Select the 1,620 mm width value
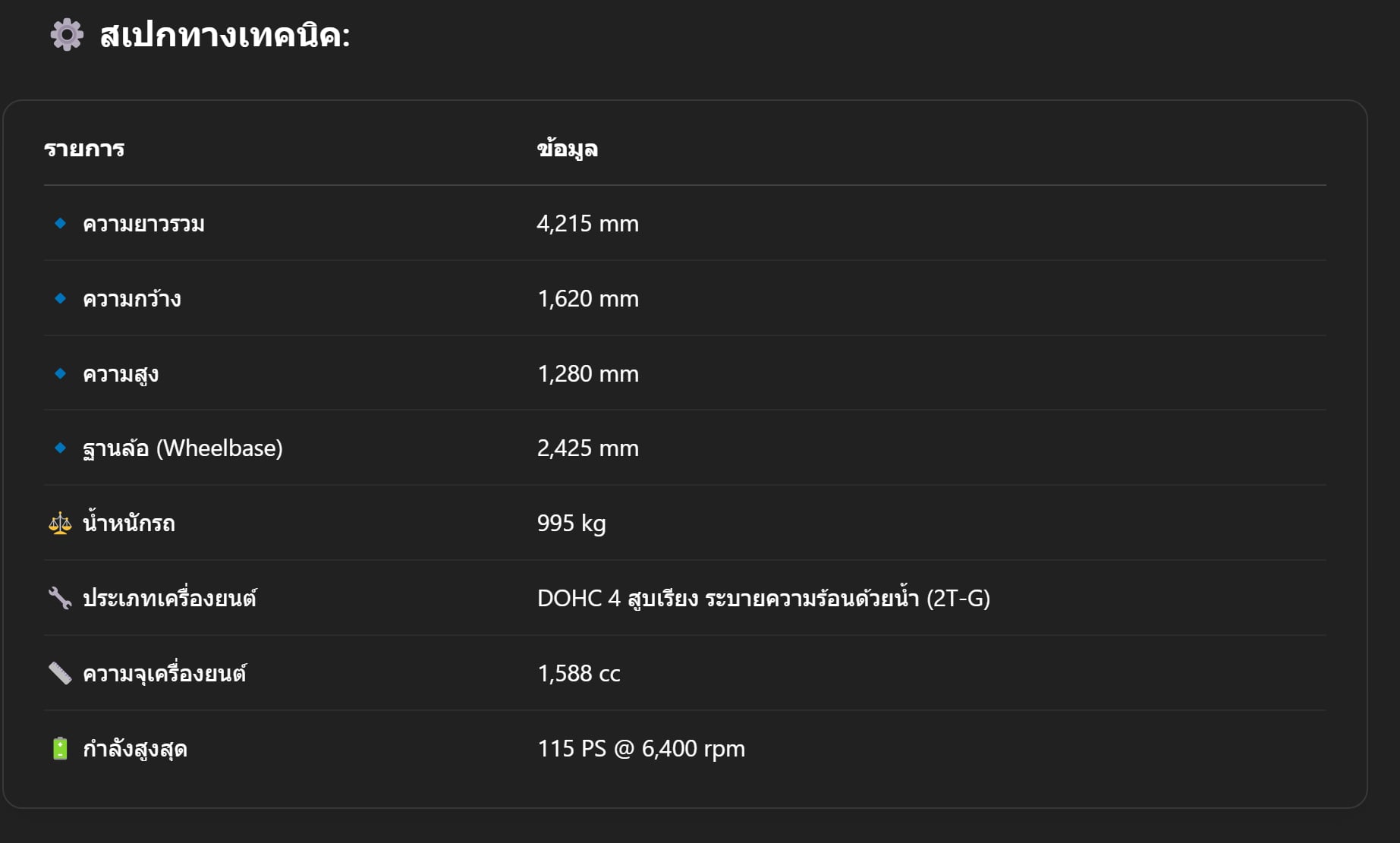This screenshot has height=843, width=1400. tap(588, 299)
